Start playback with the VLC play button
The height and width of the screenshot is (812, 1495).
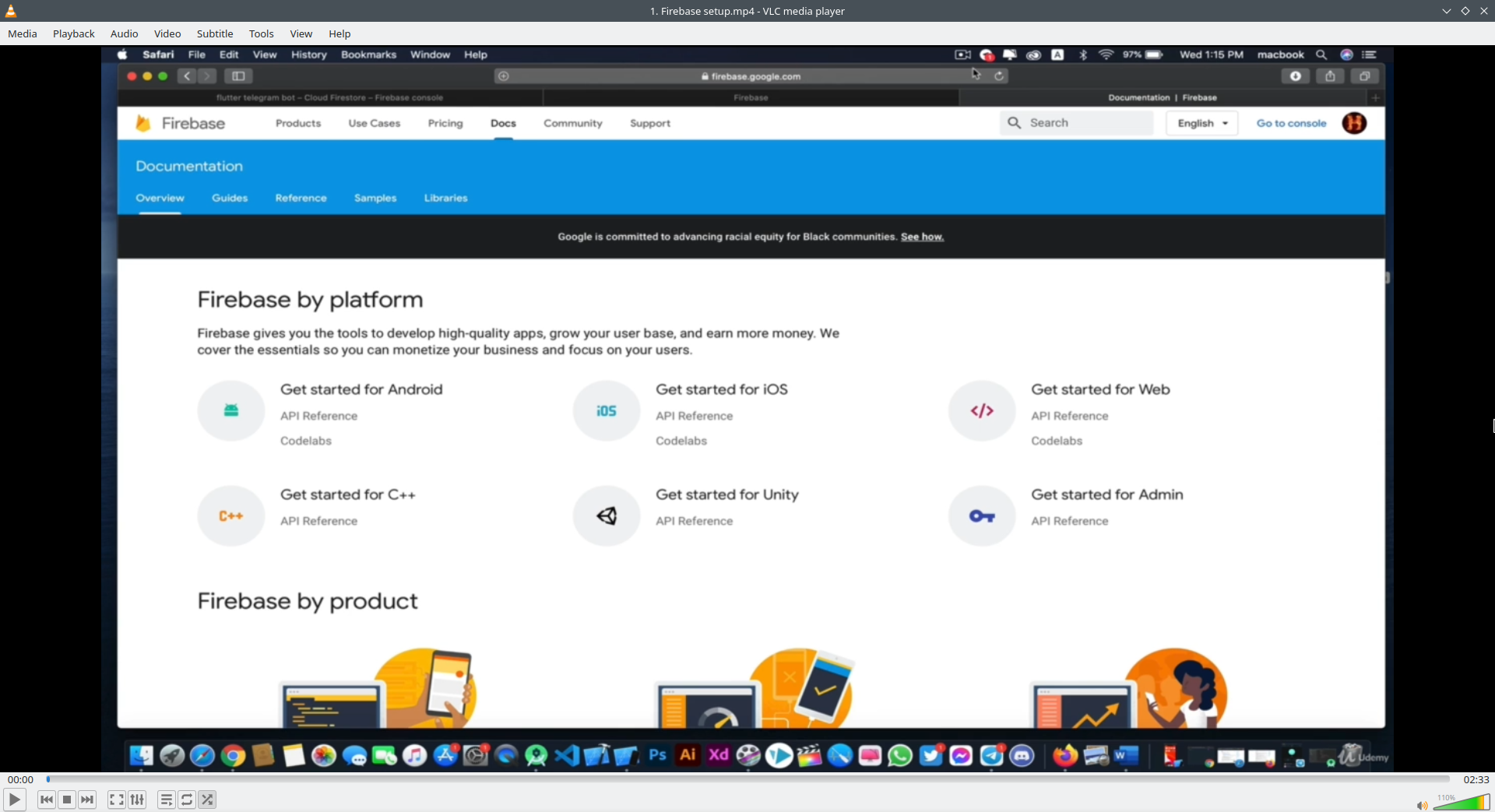(x=14, y=800)
